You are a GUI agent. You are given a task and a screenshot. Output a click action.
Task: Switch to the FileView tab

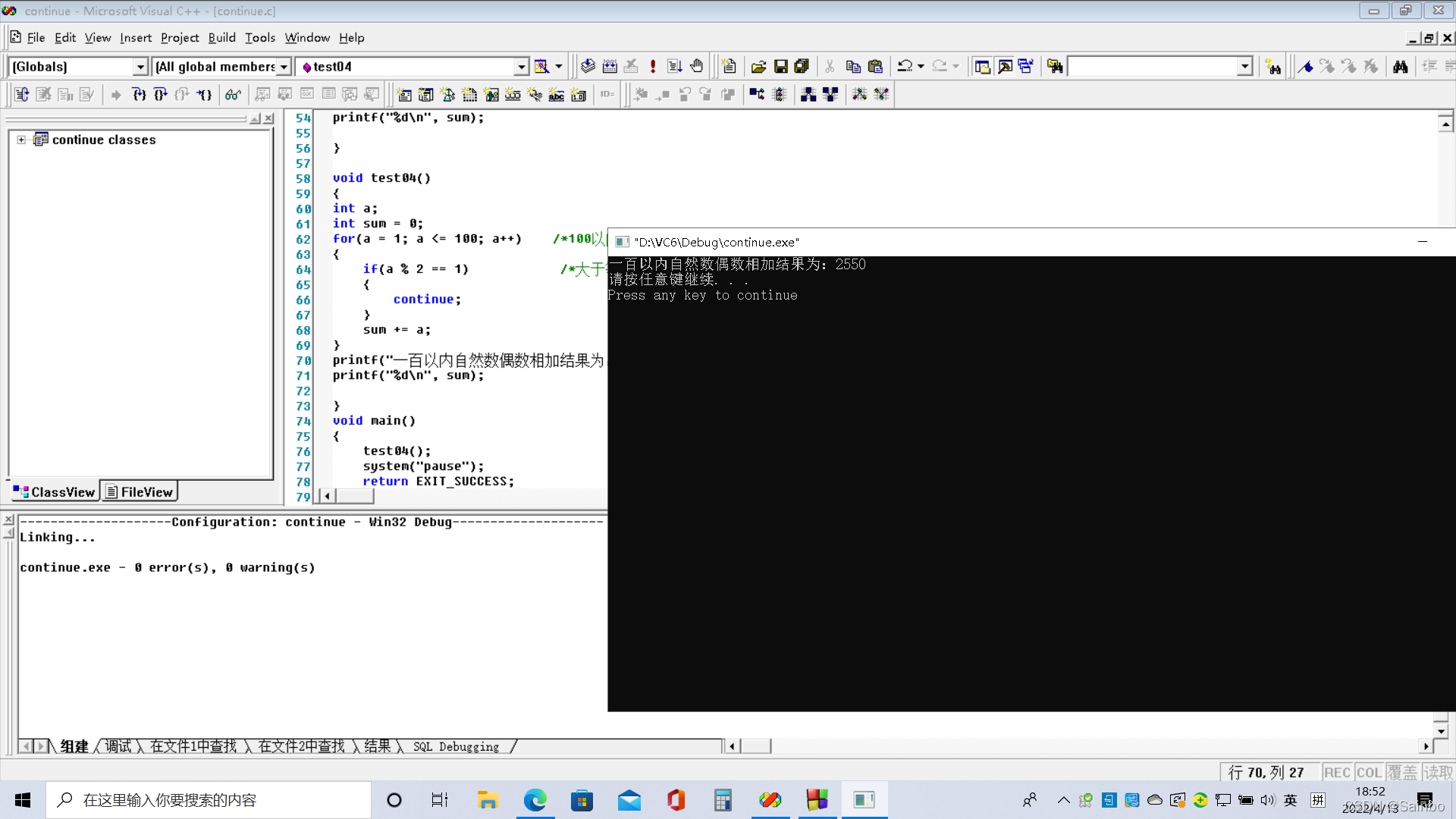tap(140, 492)
